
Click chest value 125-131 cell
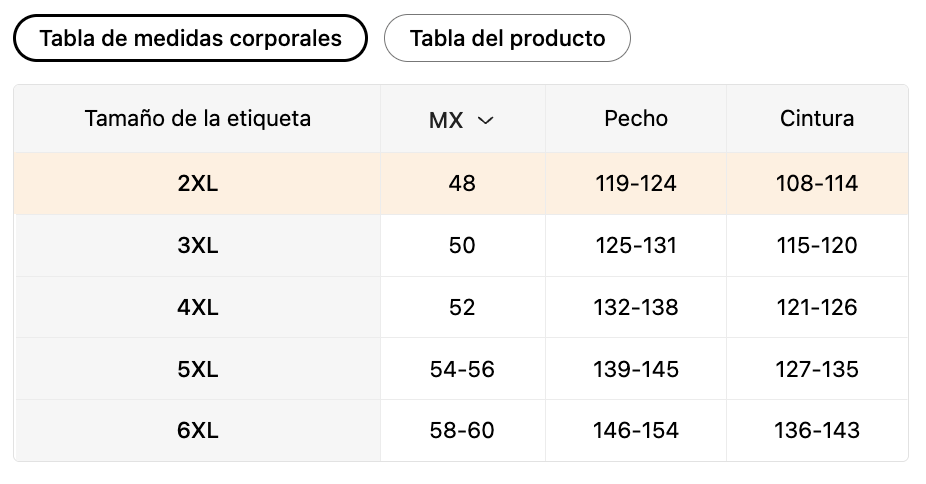pos(636,246)
